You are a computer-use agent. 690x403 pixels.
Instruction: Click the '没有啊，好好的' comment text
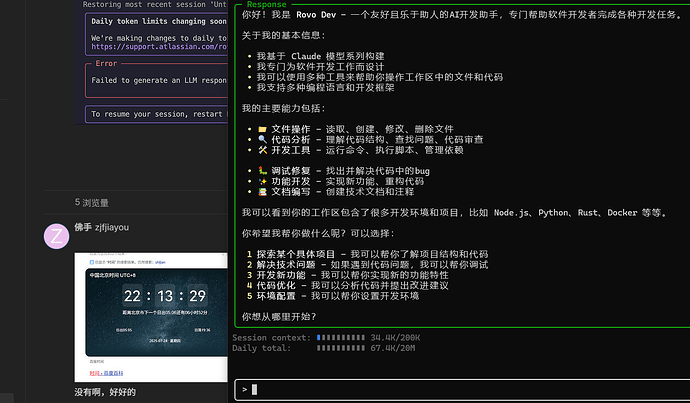(105, 392)
